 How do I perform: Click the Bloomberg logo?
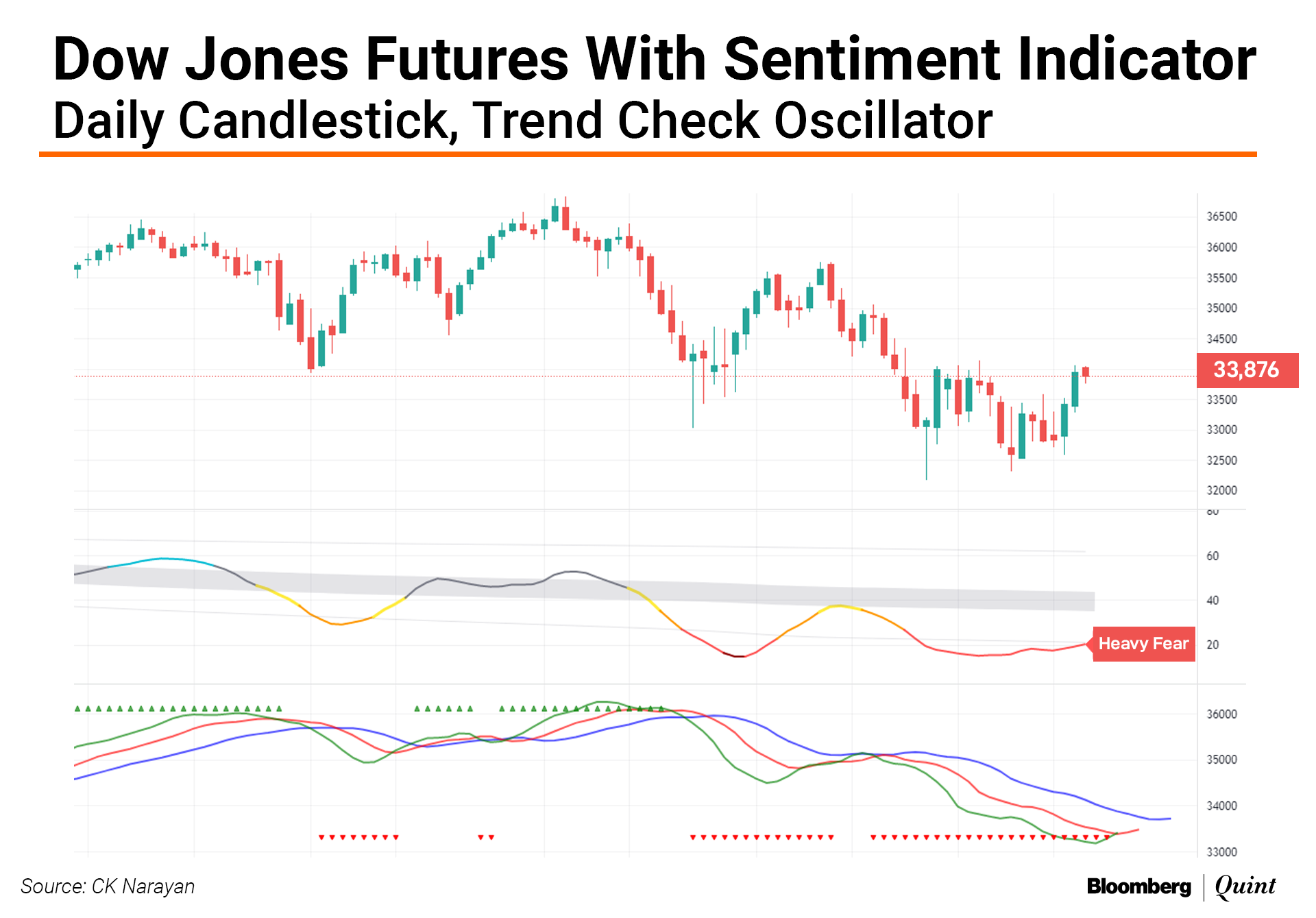1138,886
